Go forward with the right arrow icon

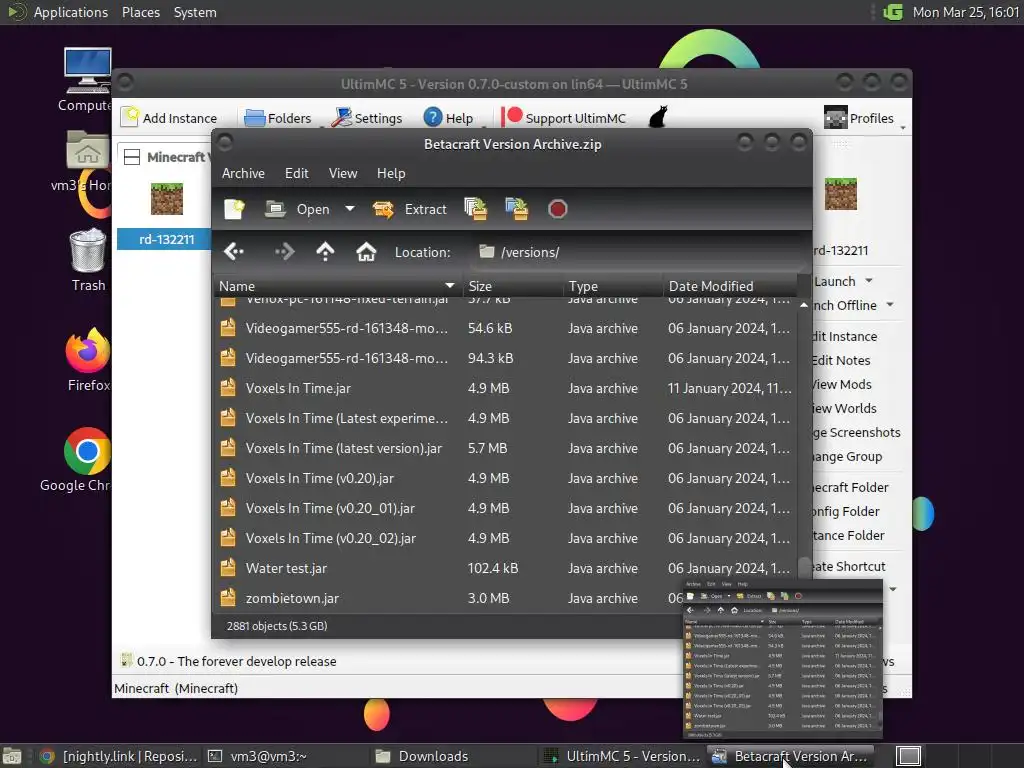pyautogui.click(x=285, y=251)
